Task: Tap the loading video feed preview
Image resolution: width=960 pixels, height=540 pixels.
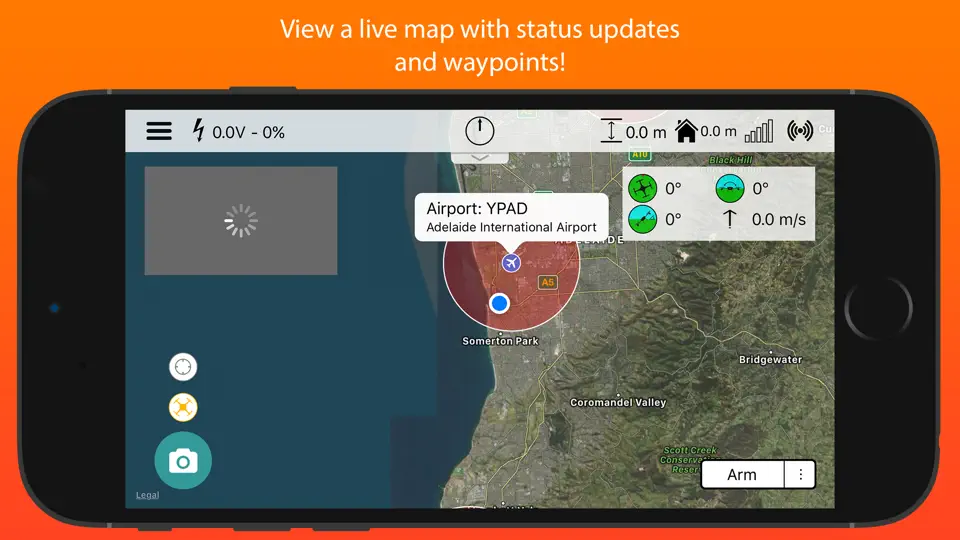Action: (x=241, y=220)
